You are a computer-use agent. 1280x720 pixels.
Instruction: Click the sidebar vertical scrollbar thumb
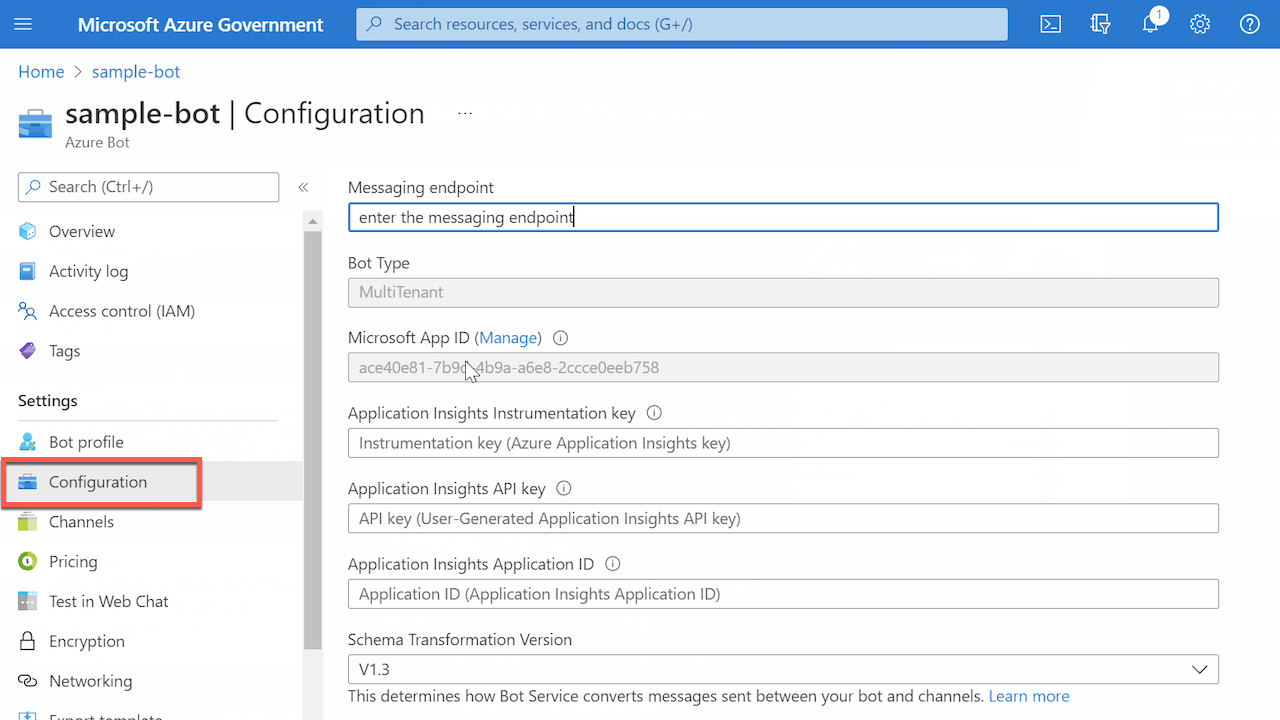[x=313, y=440]
